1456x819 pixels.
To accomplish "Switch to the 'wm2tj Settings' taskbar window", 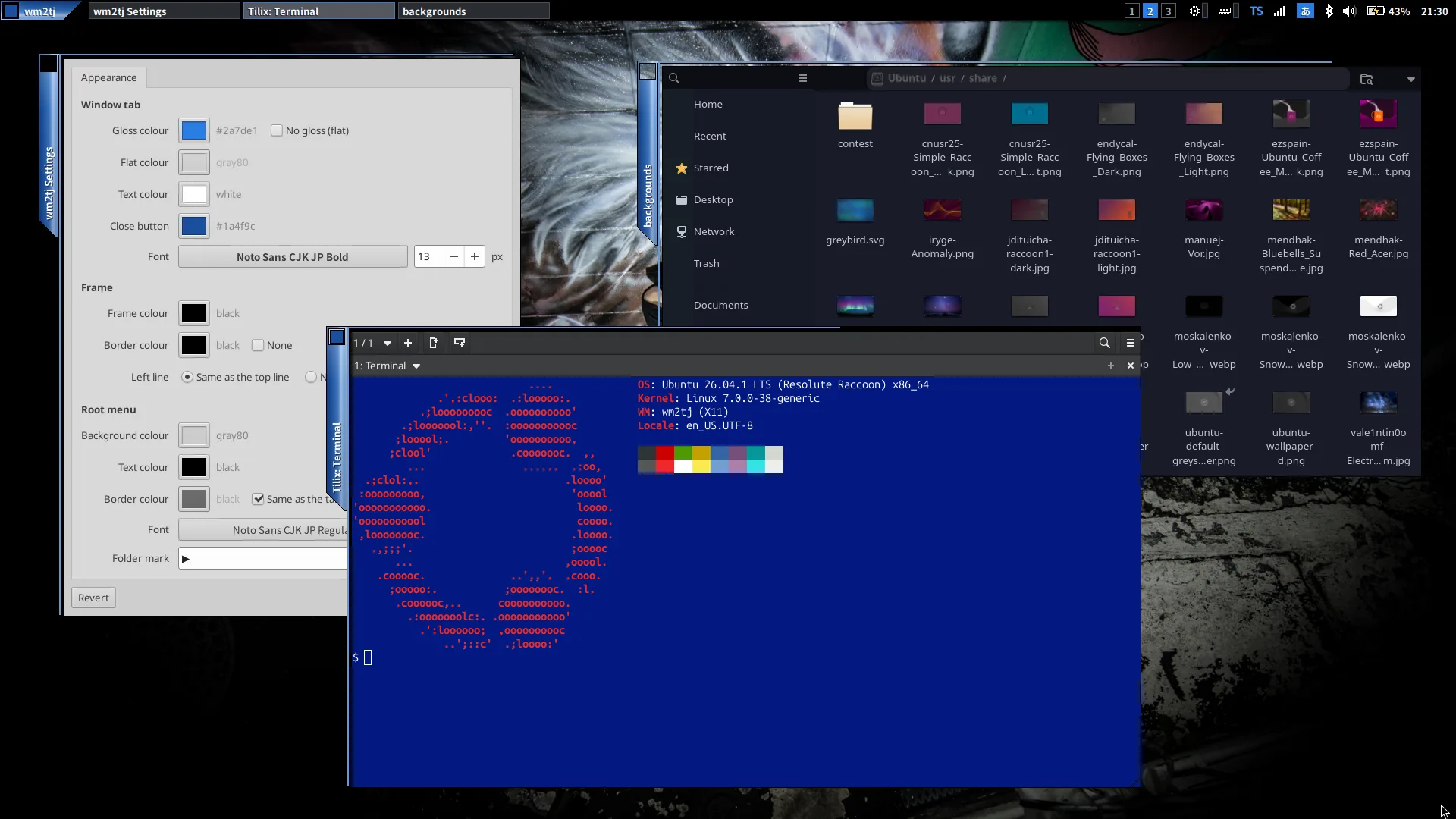I will [x=164, y=11].
